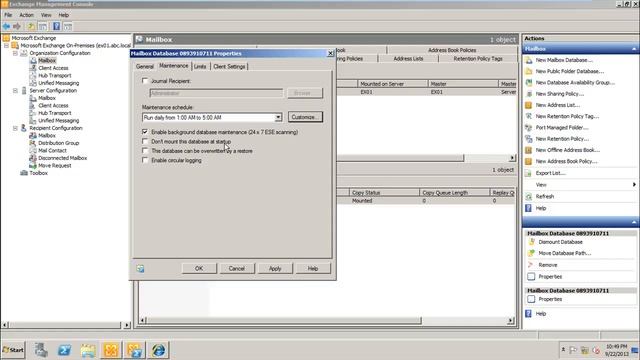
Task: Click the red Remove action icon
Action: [531, 265]
